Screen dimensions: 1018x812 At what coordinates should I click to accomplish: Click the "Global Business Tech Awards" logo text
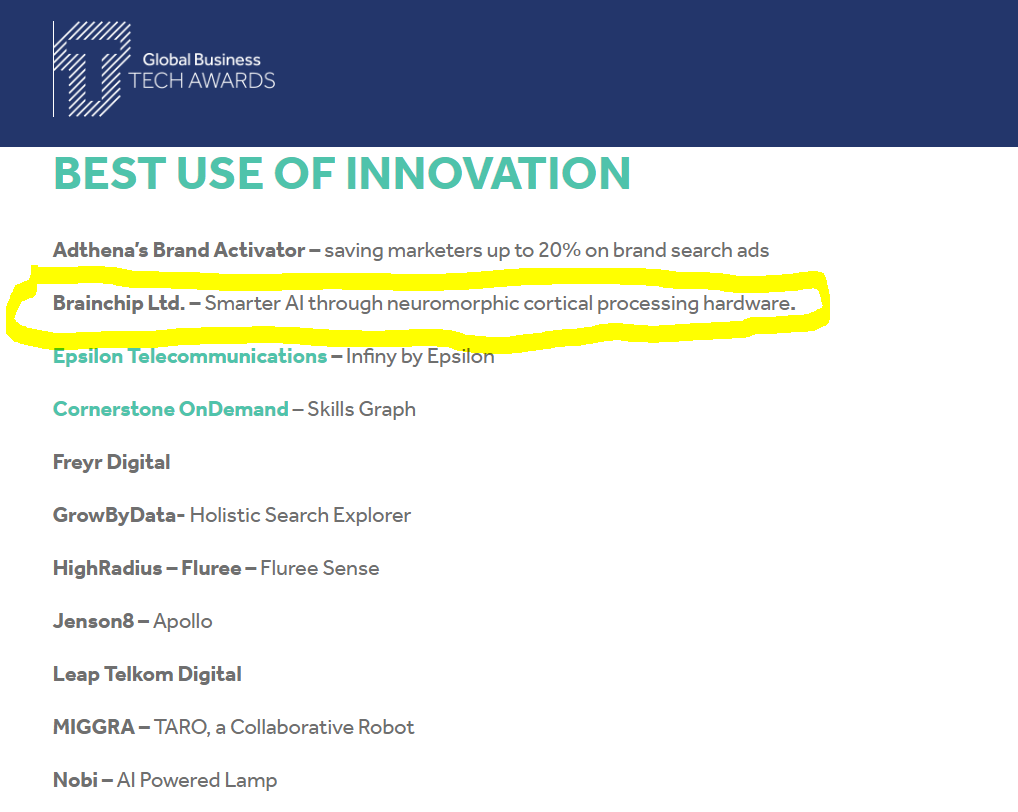click(201, 71)
